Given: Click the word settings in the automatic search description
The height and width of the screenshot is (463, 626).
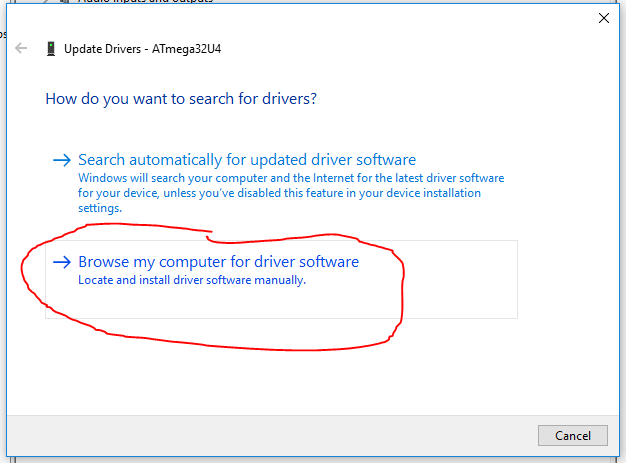Looking at the screenshot, I should [99, 208].
